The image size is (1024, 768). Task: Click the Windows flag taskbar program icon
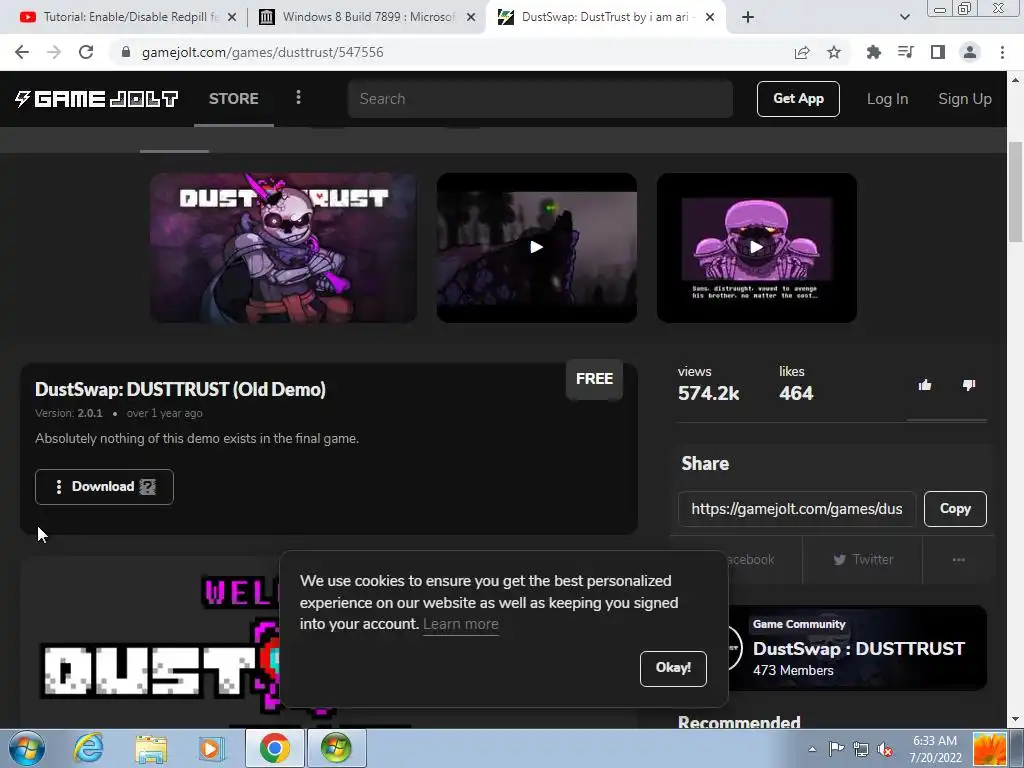[x=336, y=748]
